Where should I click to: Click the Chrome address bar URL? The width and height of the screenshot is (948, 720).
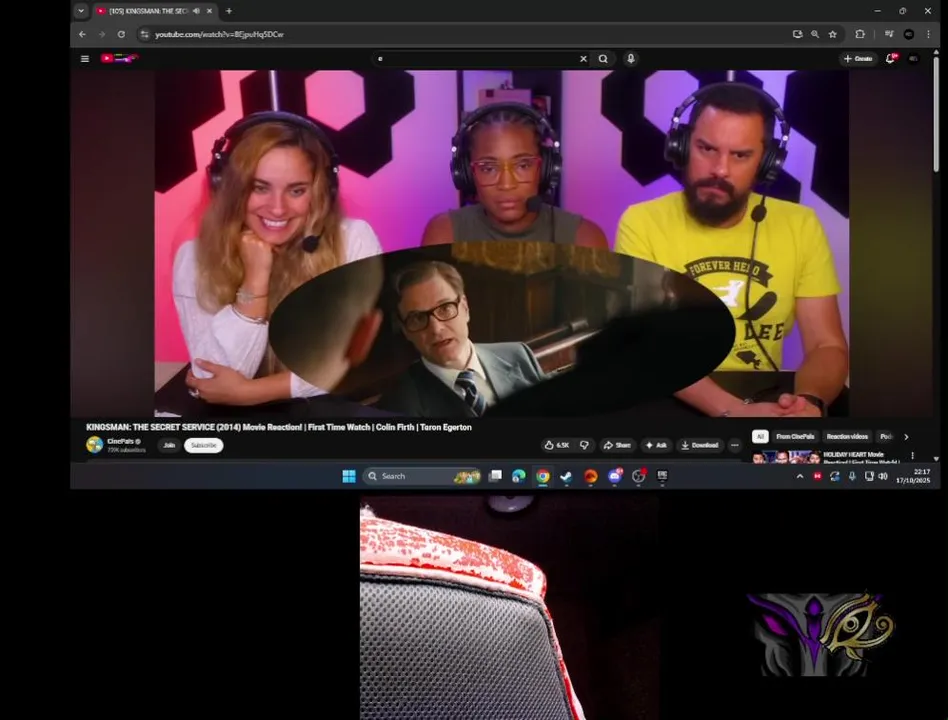219,34
